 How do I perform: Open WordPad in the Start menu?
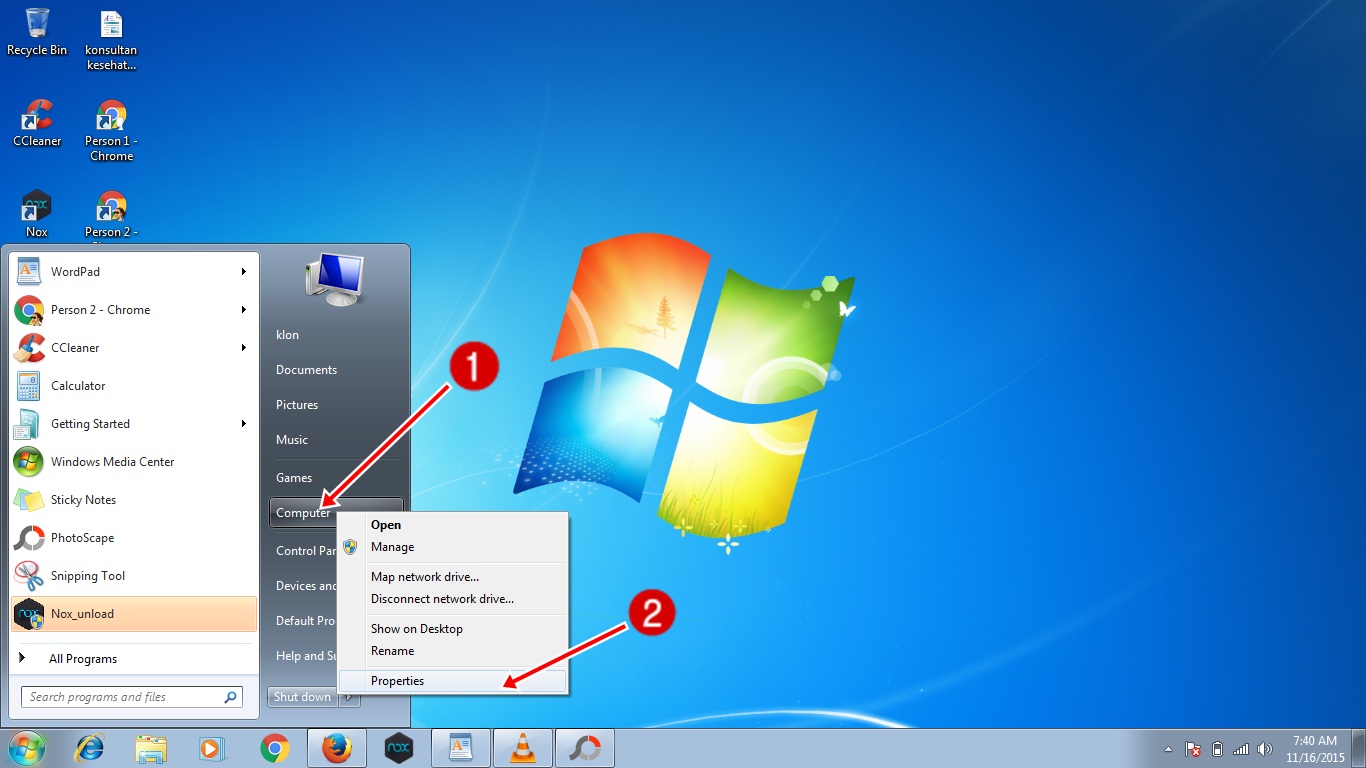[x=133, y=272]
